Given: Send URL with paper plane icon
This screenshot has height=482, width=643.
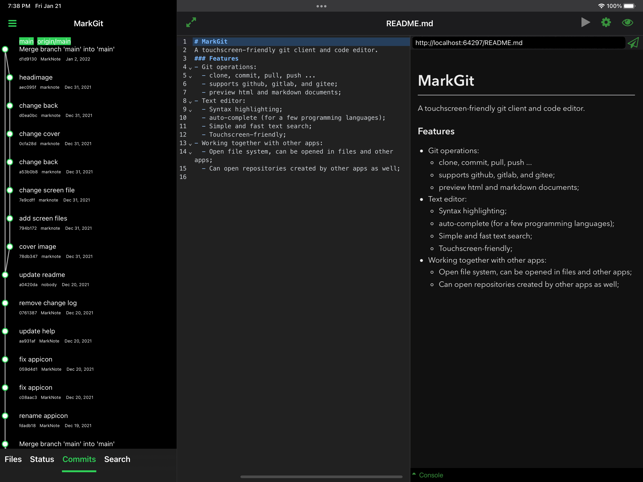Looking at the screenshot, I should (633, 43).
